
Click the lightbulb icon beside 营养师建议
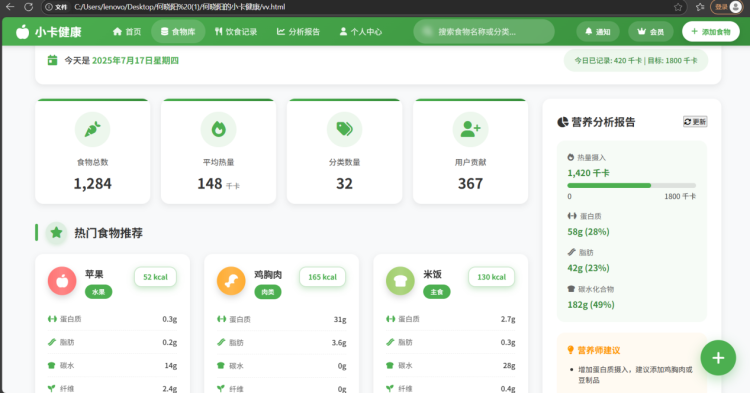tap(570, 350)
